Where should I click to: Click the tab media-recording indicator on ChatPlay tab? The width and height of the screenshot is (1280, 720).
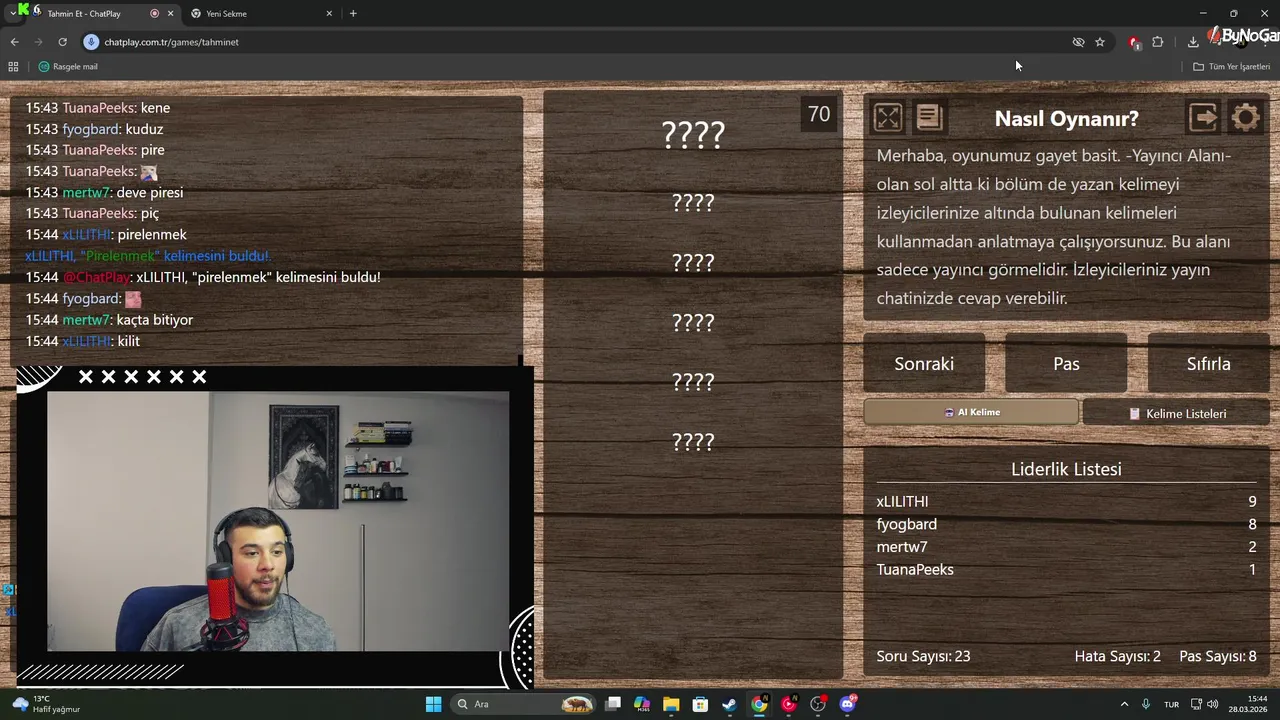coord(154,14)
